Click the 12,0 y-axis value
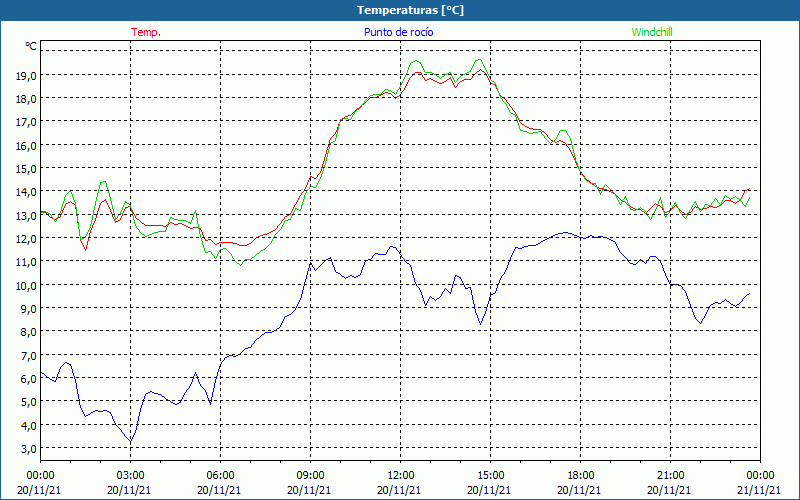 (27, 239)
